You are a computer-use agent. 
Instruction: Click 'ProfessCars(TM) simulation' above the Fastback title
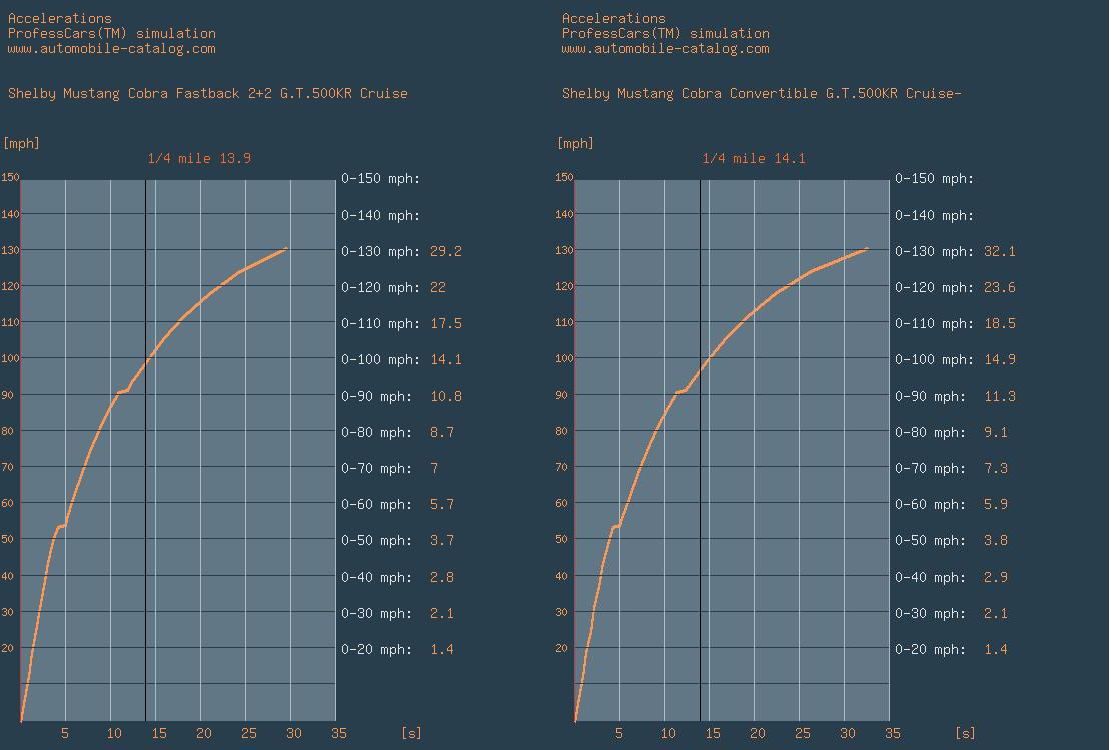(x=111, y=33)
